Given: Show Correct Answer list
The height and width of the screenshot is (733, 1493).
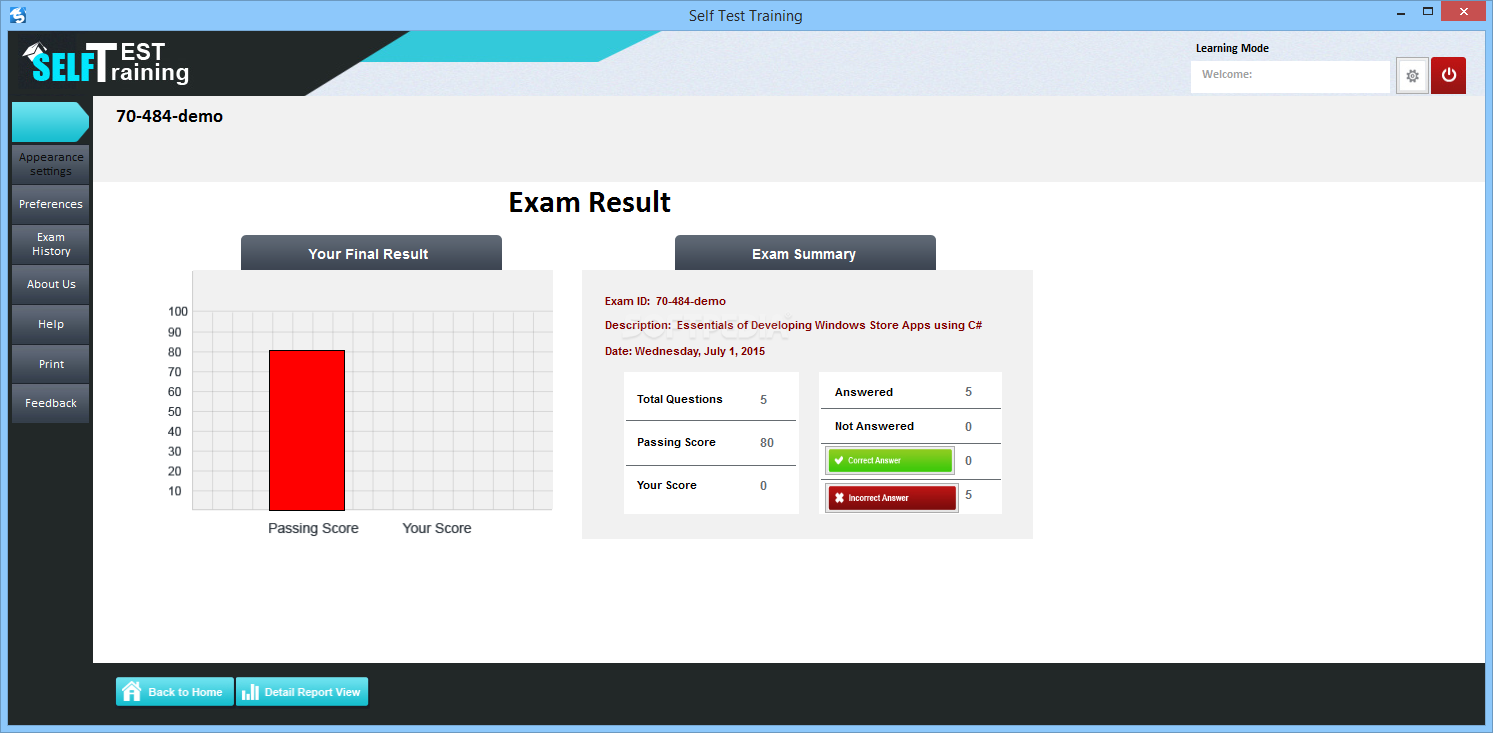Looking at the screenshot, I should pyautogui.click(x=890, y=461).
